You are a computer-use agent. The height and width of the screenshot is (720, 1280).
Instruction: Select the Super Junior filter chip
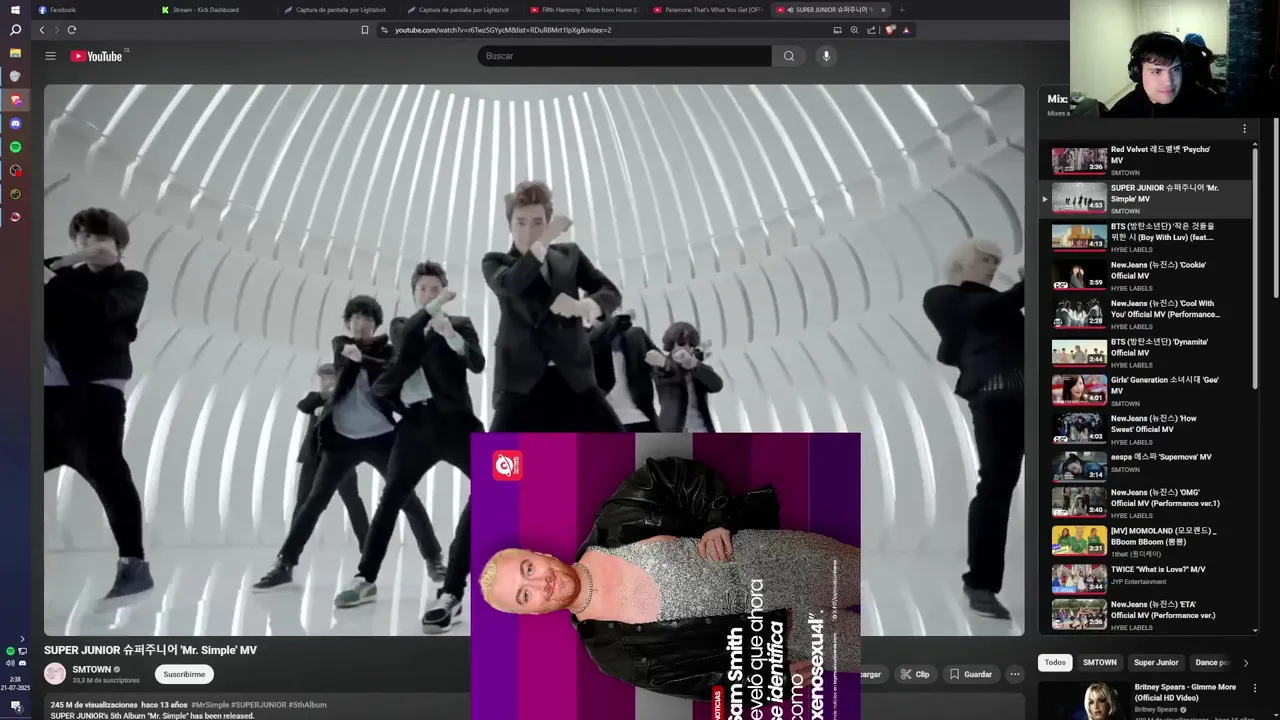pos(1156,662)
